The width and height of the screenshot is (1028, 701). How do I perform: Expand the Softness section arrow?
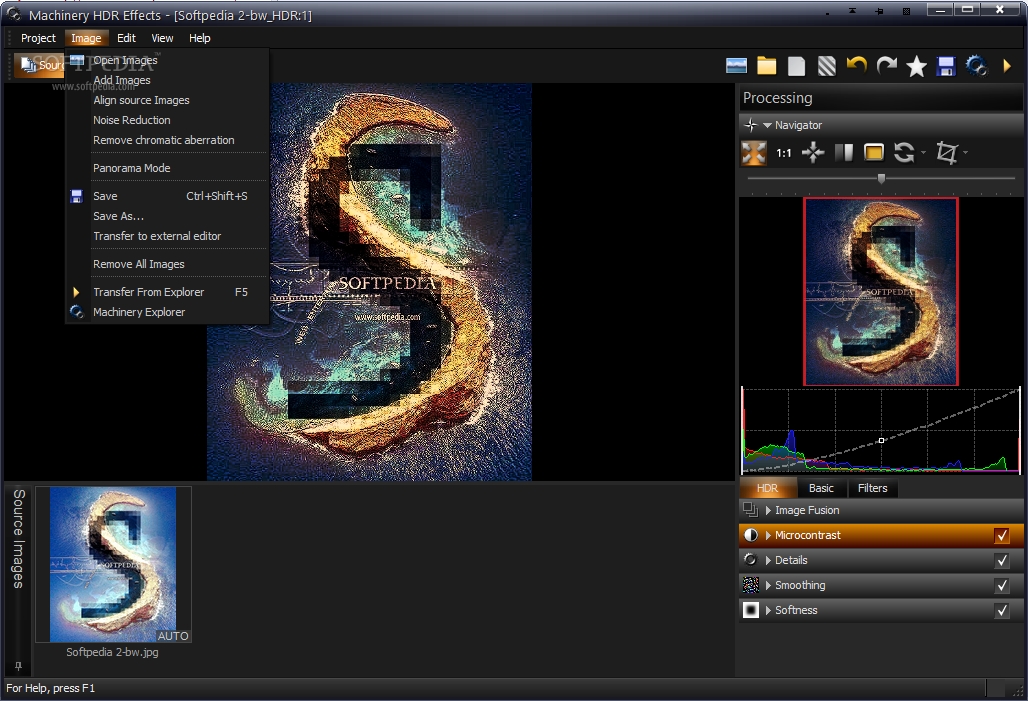click(768, 610)
